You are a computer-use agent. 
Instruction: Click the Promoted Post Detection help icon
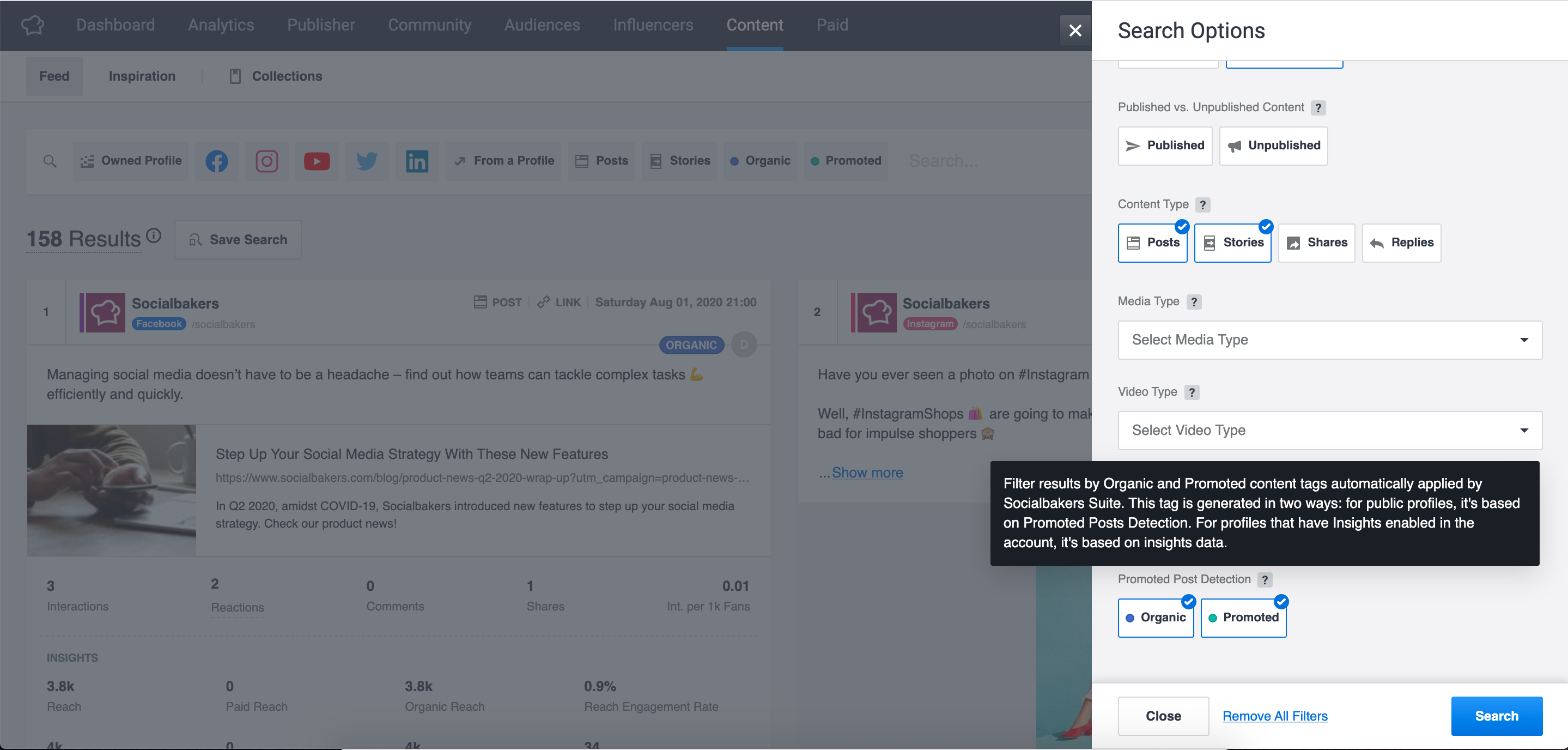[x=1264, y=579]
